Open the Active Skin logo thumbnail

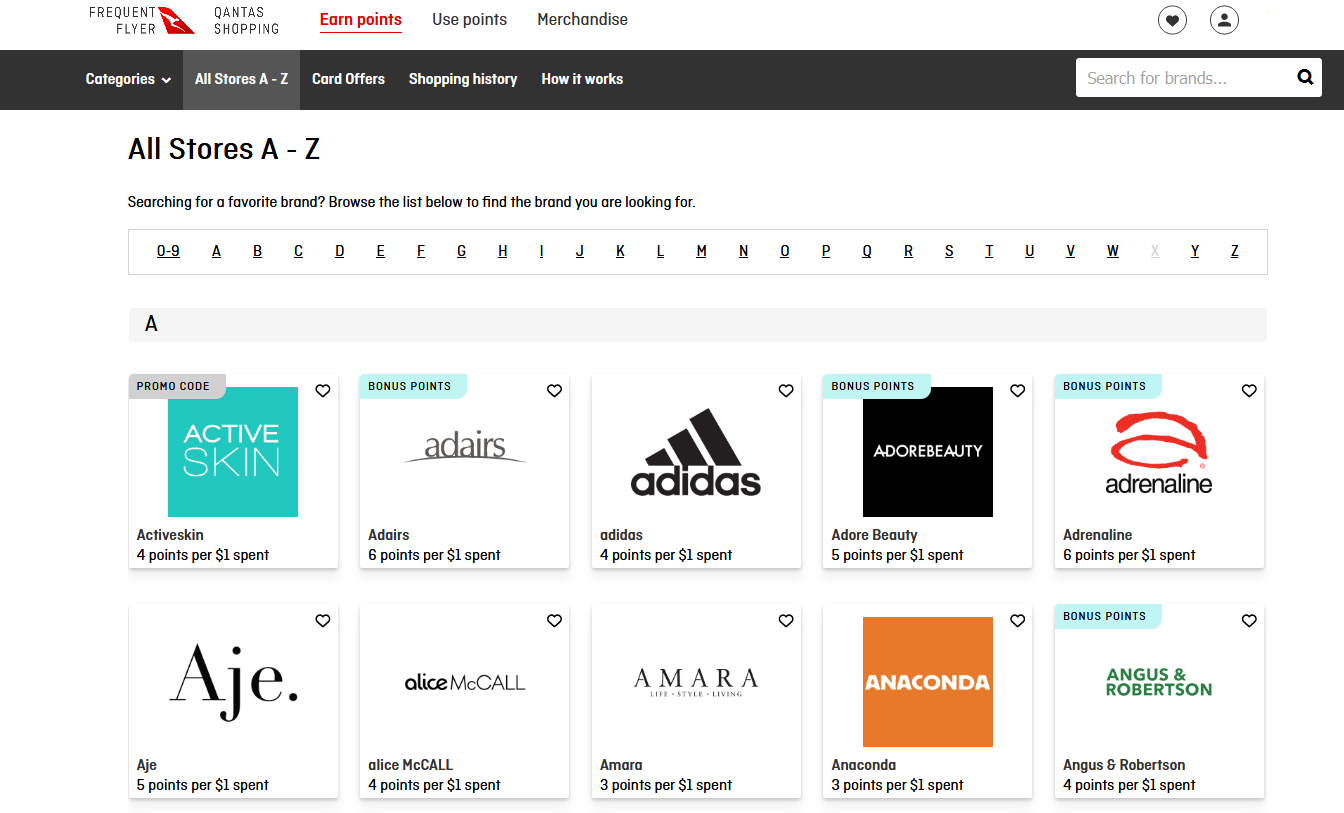(x=233, y=452)
